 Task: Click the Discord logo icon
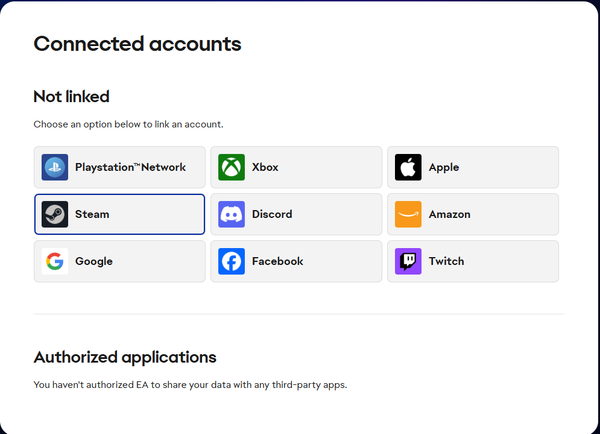(x=232, y=214)
